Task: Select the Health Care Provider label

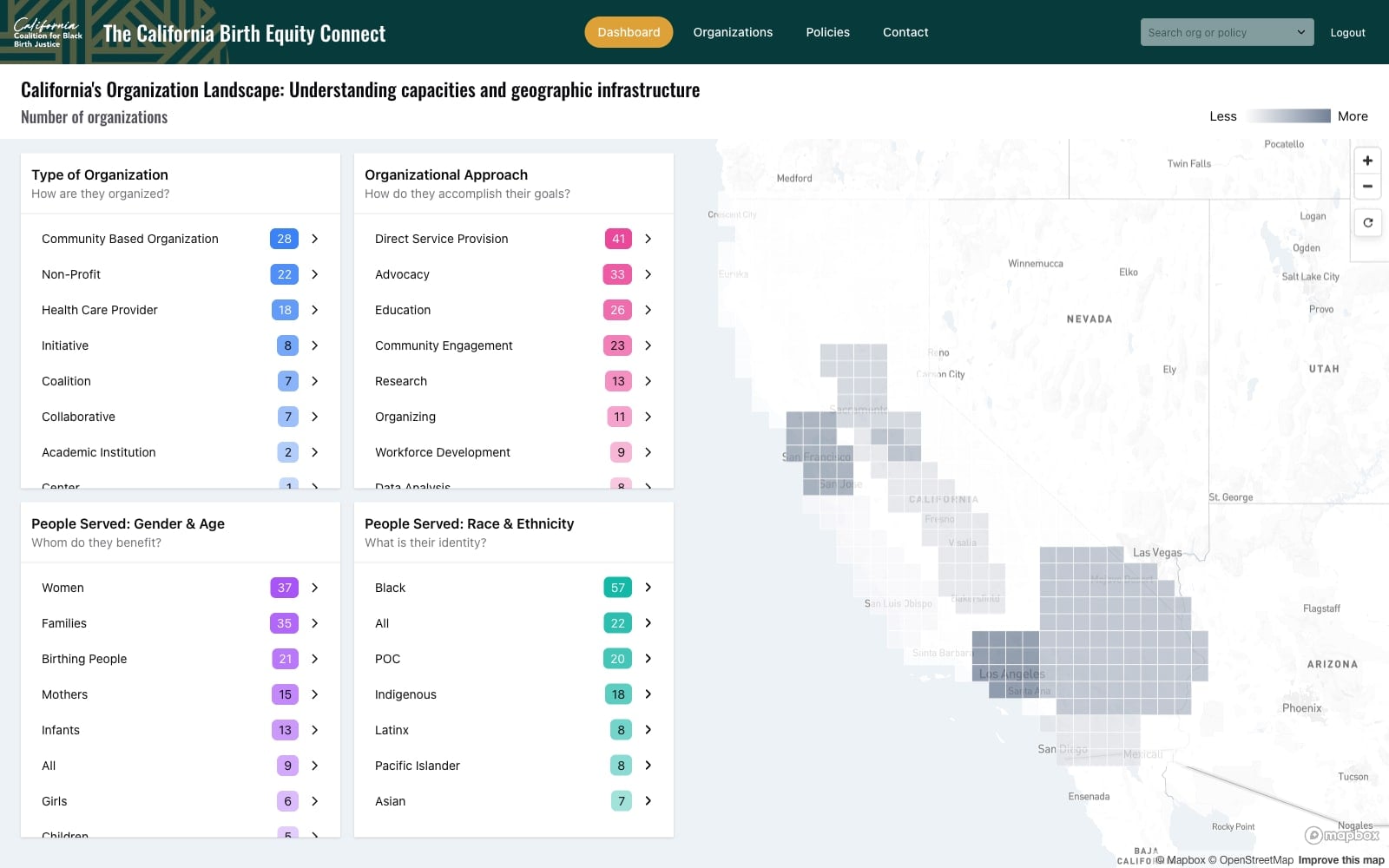Action: click(x=100, y=310)
